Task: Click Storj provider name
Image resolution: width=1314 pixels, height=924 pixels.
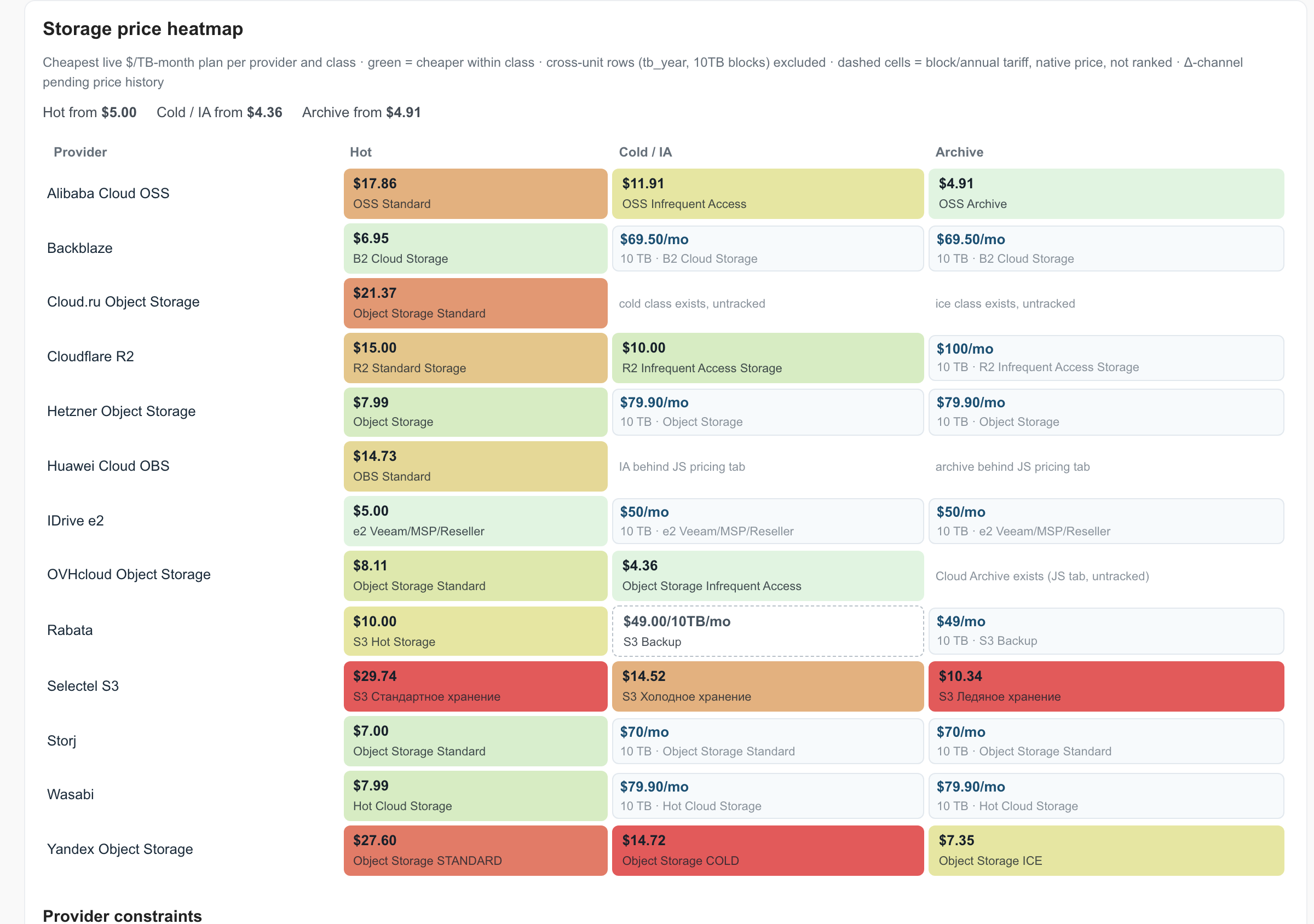Action: (x=62, y=741)
